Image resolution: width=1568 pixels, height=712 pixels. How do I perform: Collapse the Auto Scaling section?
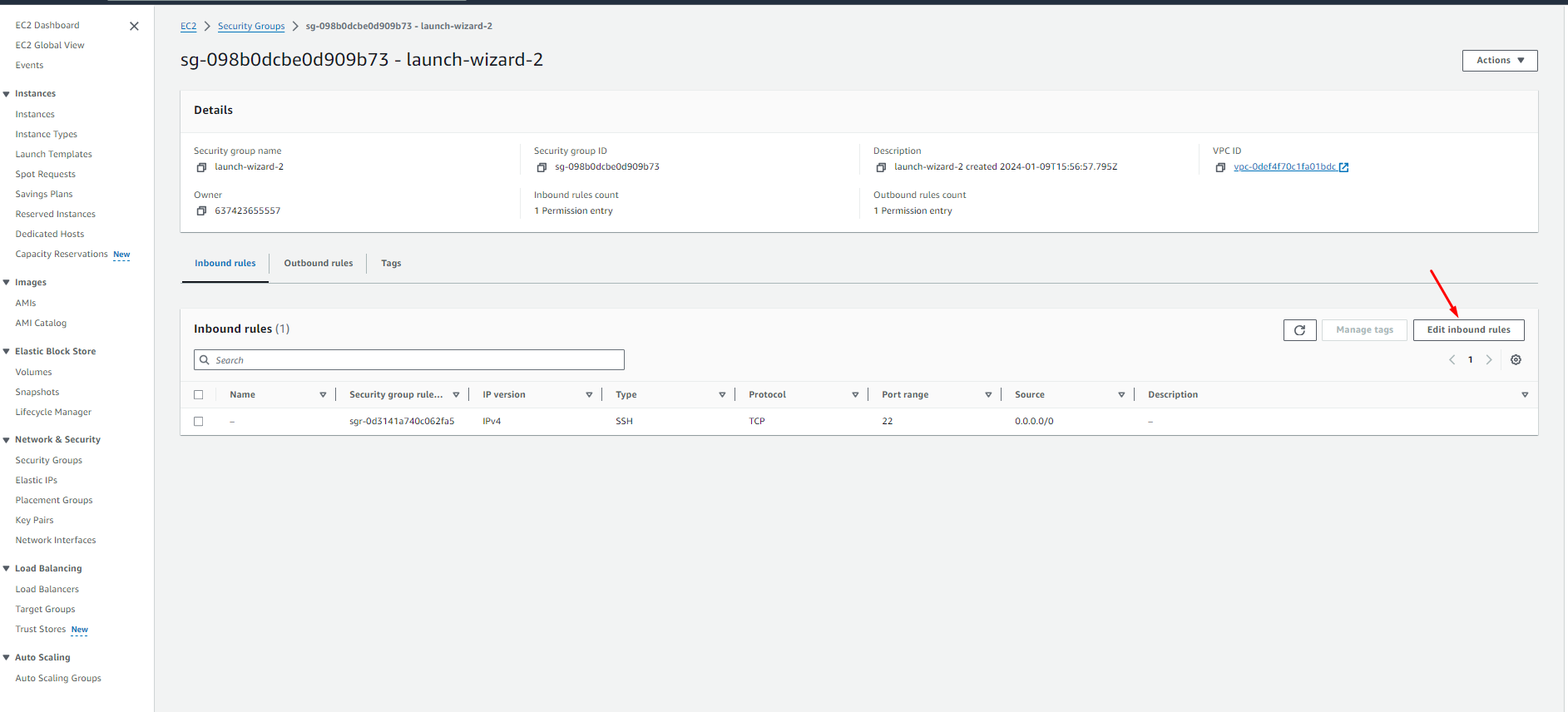(x=7, y=658)
